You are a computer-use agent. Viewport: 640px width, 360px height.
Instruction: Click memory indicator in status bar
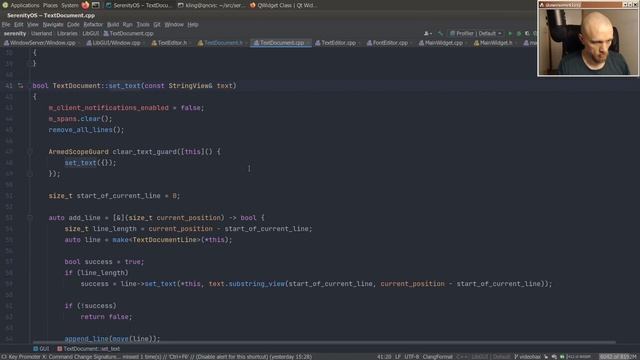(x=618, y=357)
